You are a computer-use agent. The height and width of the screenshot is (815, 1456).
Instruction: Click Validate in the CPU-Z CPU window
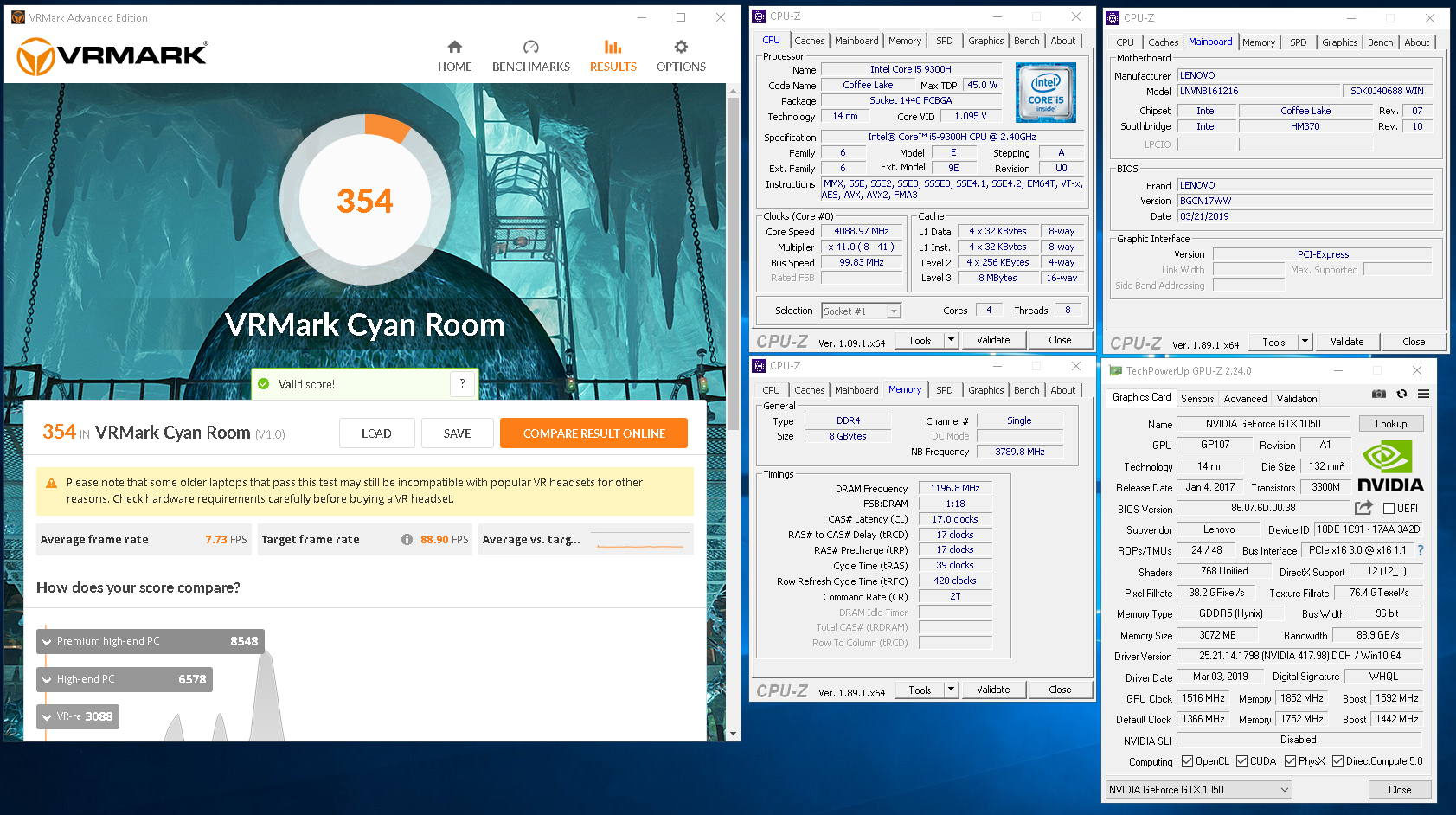[993, 340]
